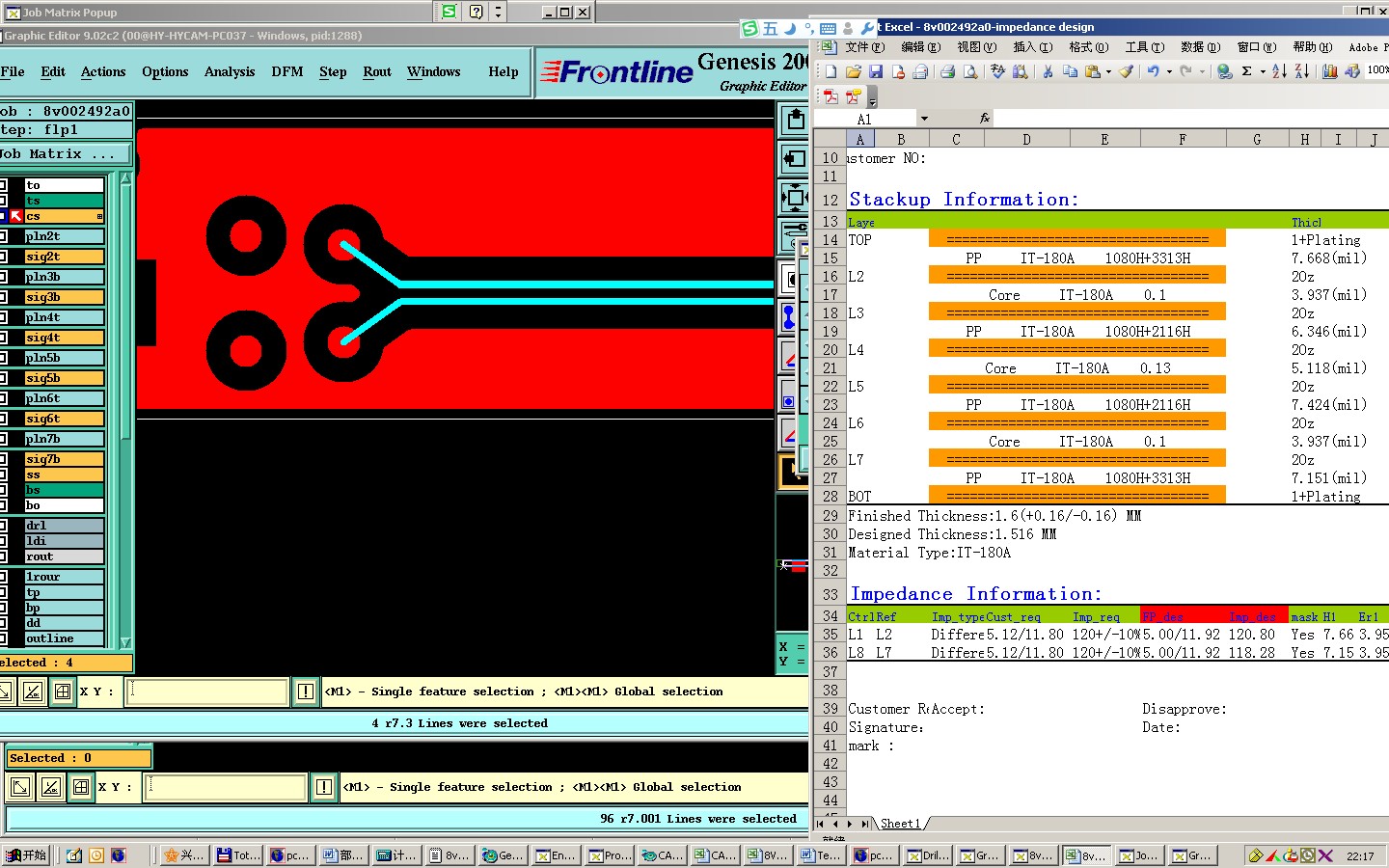Viewport: 1389px width, 868px height.
Task: Enable the checkbox for the drl layer
Action: (x=4, y=526)
